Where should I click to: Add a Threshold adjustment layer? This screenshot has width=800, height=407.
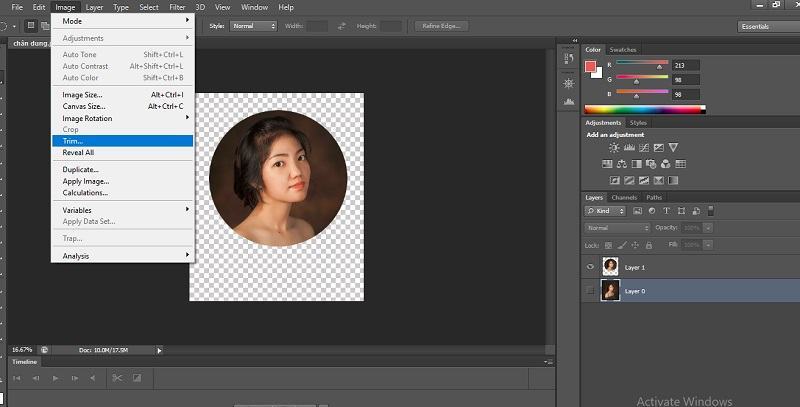(x=644, y=180)
